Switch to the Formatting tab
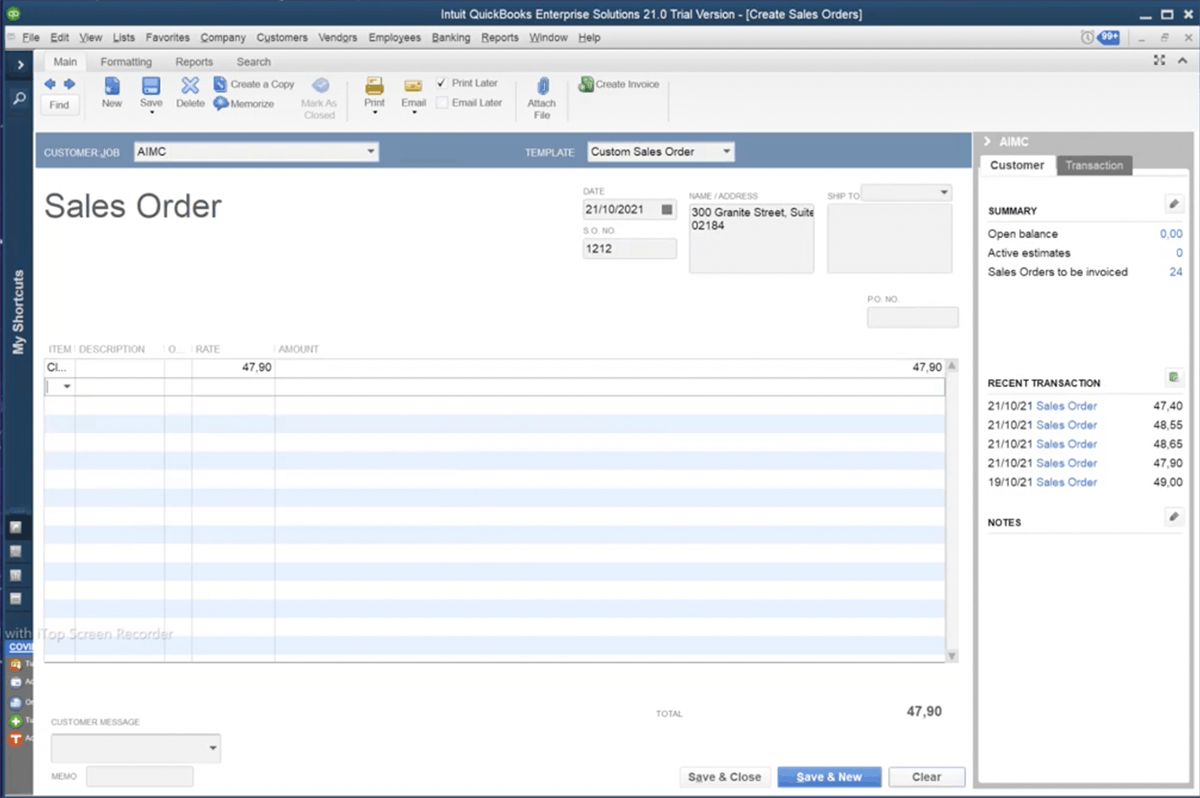Screen dimensions: 1200x798 [x=126, y=62]
